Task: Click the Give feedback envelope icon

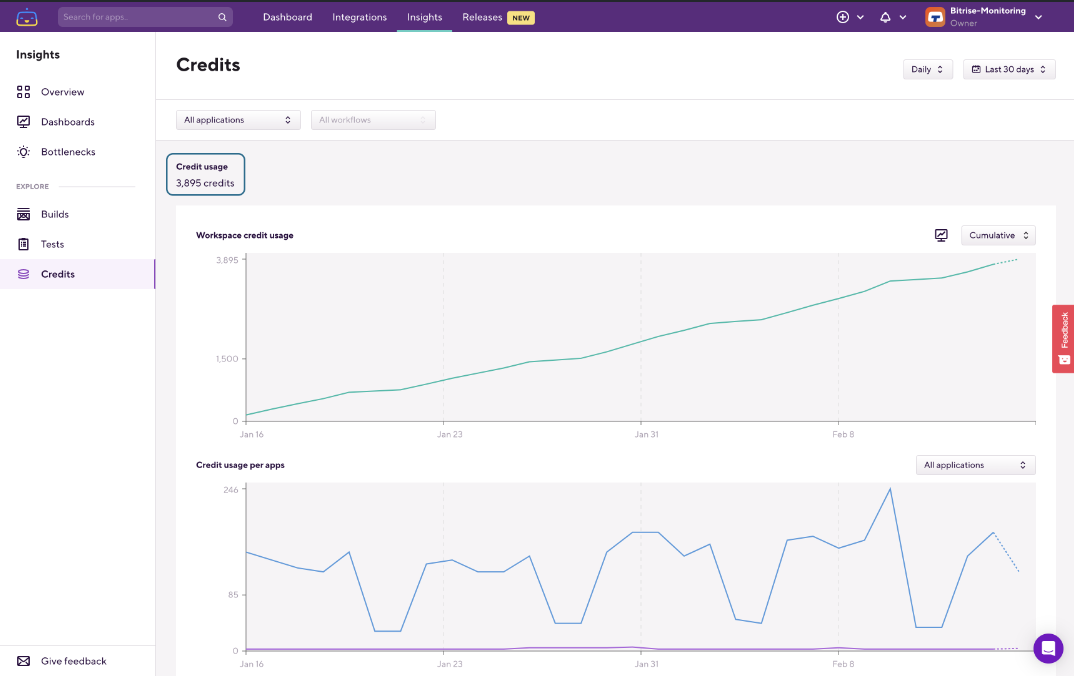Action: (x=24, y=661)
